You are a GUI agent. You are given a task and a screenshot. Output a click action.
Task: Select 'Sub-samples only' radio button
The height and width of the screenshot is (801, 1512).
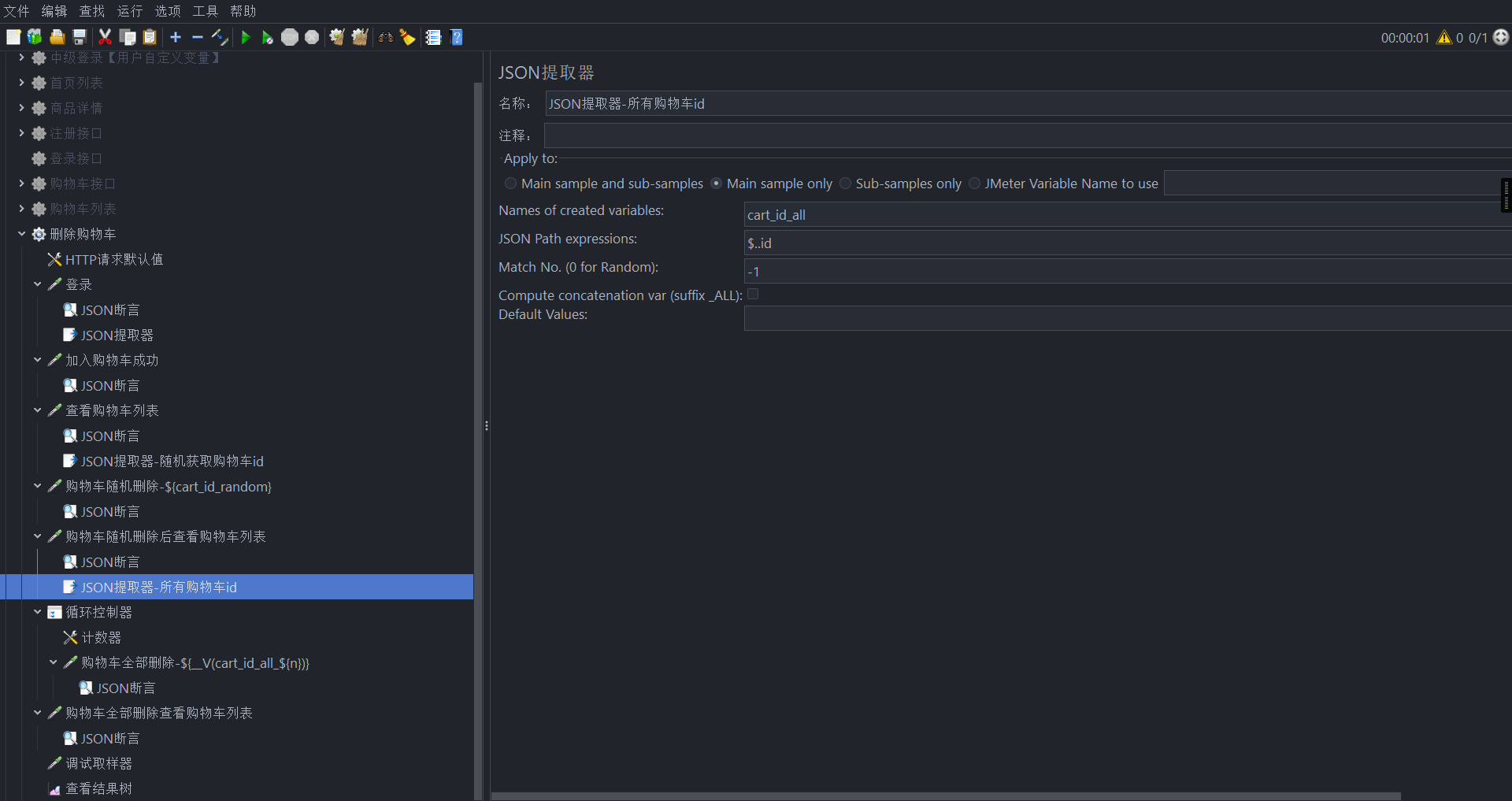[845, 184]
